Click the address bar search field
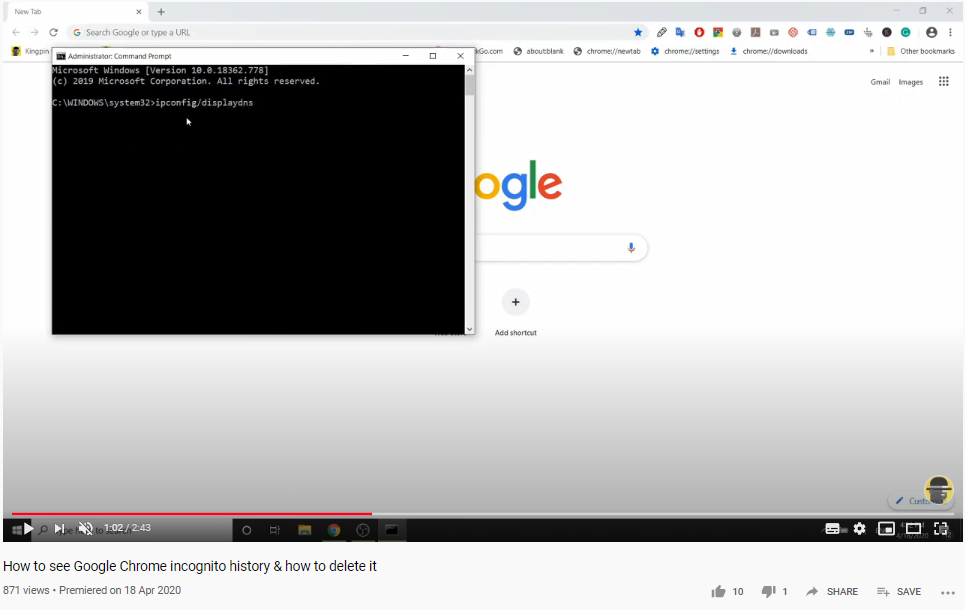The height and width of the screenshot is (610, 965). tap(357, 32)
